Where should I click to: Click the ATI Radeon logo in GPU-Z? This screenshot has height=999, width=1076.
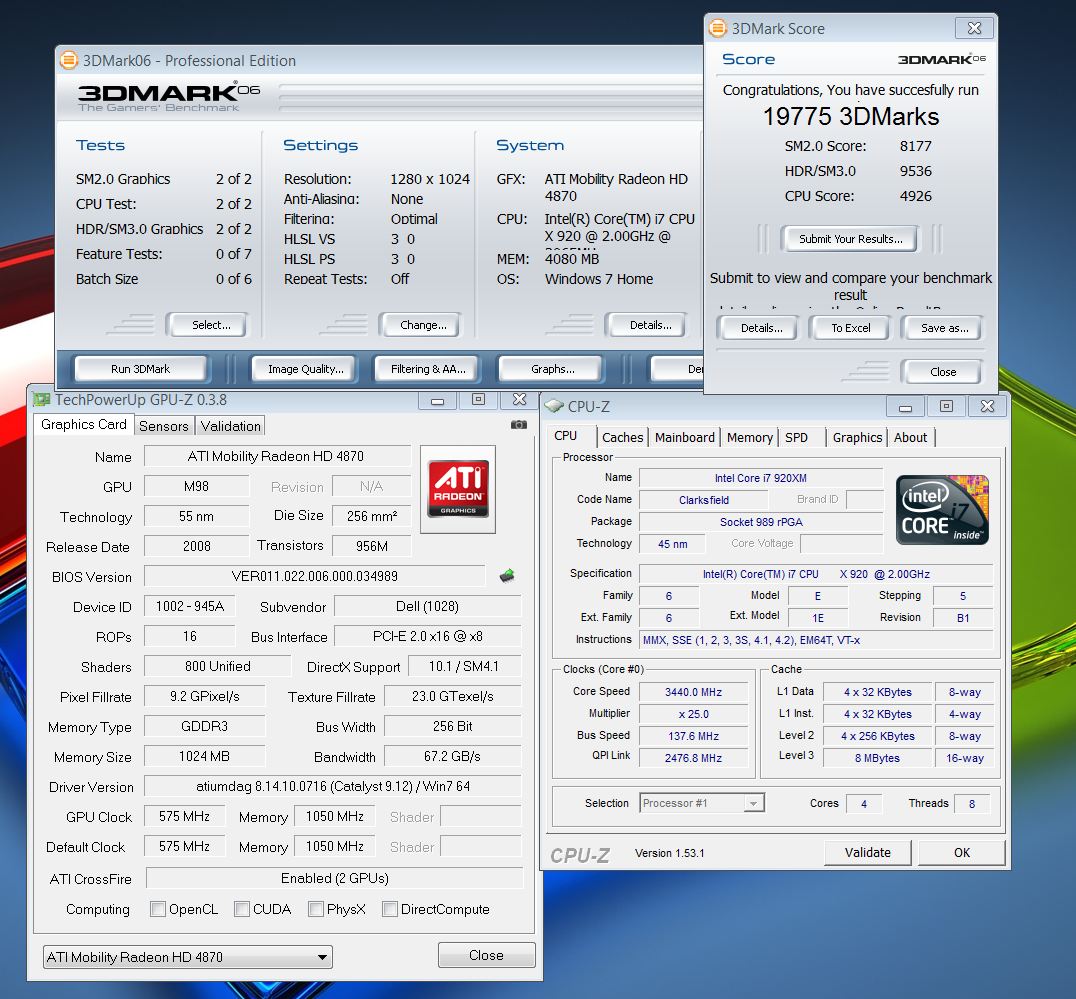tap(458, 489)
